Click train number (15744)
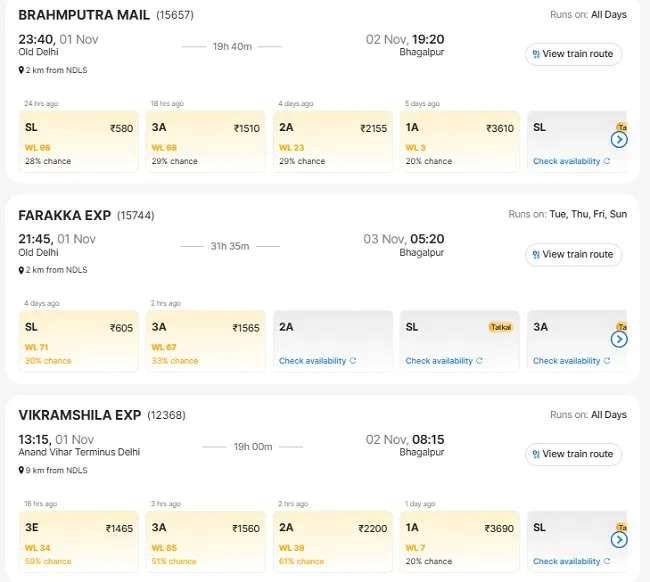The height and width of the screenshot is (582, 650). 136,216
